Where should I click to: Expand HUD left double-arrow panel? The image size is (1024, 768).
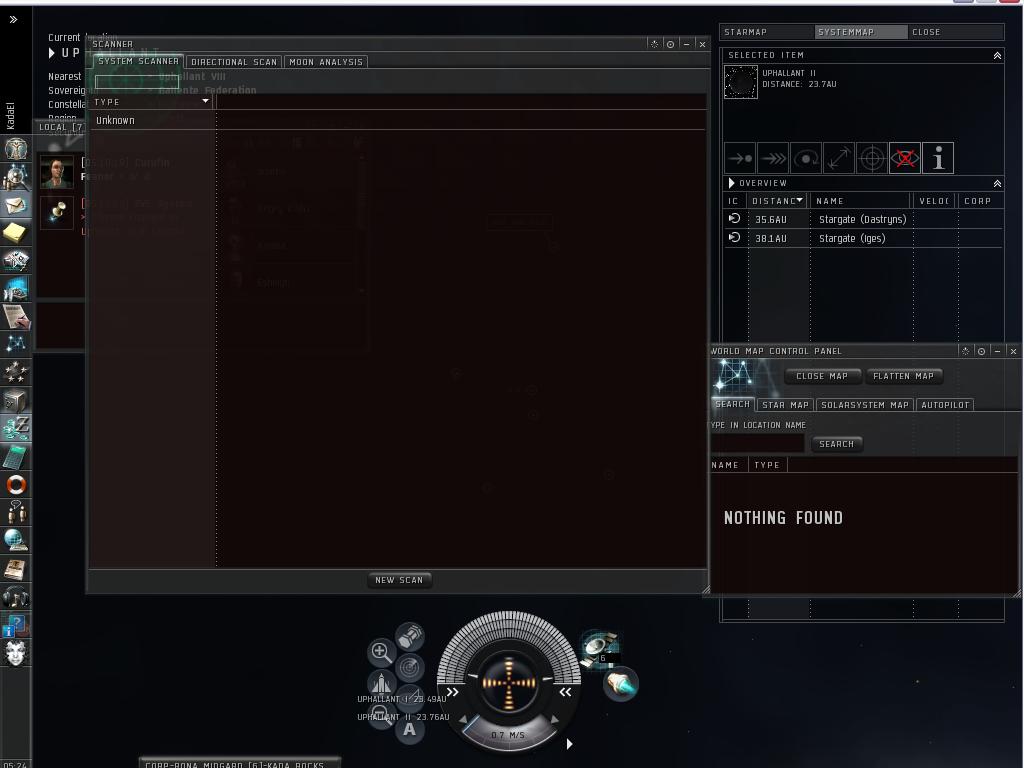[x=452, y=692]
